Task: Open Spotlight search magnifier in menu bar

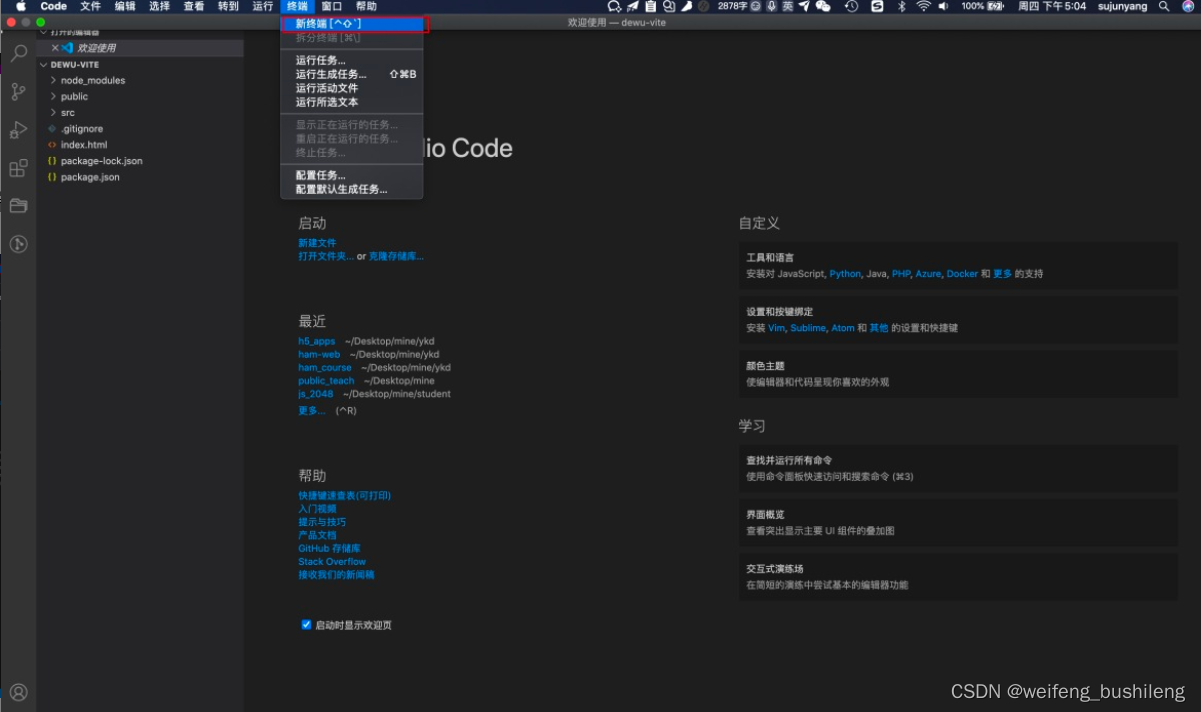Action: pyautogui.click(x=1163, y=6)
